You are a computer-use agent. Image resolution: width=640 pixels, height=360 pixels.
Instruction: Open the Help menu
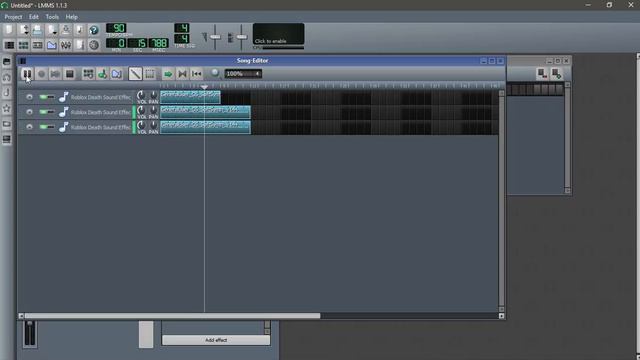(71, 17)
